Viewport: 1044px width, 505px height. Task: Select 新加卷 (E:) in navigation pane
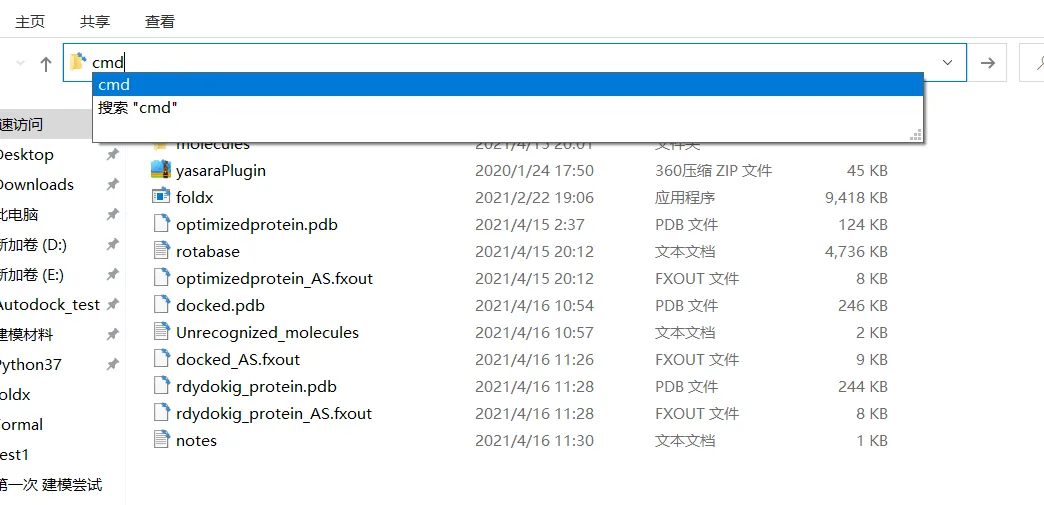pyautogui.click(x=32, y=274)
